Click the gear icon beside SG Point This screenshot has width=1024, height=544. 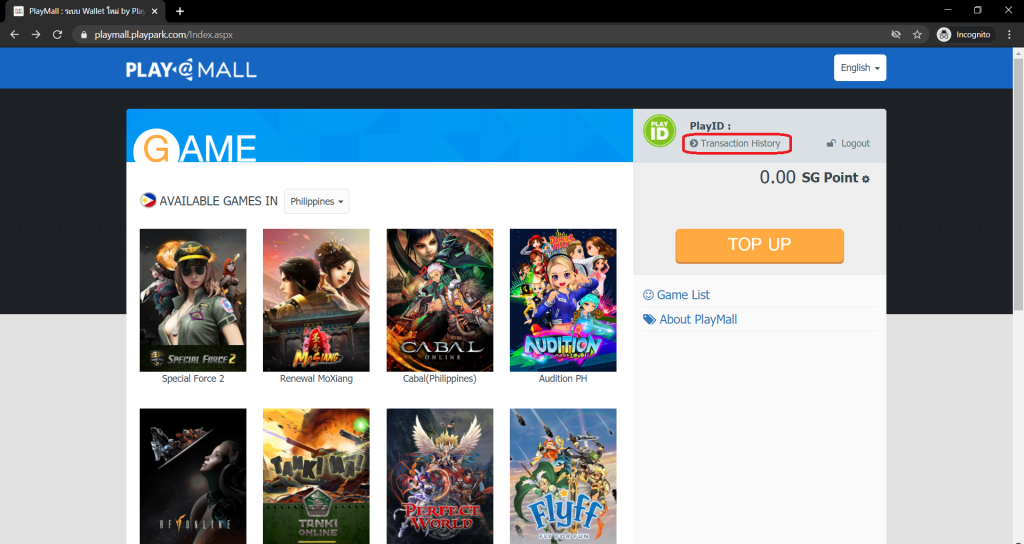(x=866, y=179)
